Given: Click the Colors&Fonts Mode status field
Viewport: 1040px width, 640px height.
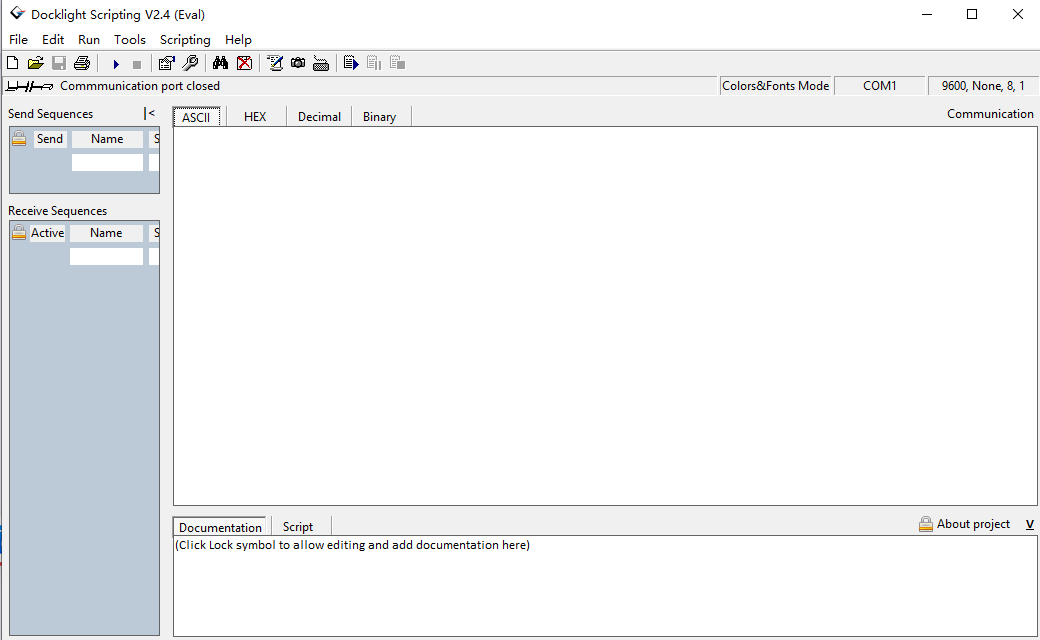Looking at the screenshot, I should click(775, 86).
